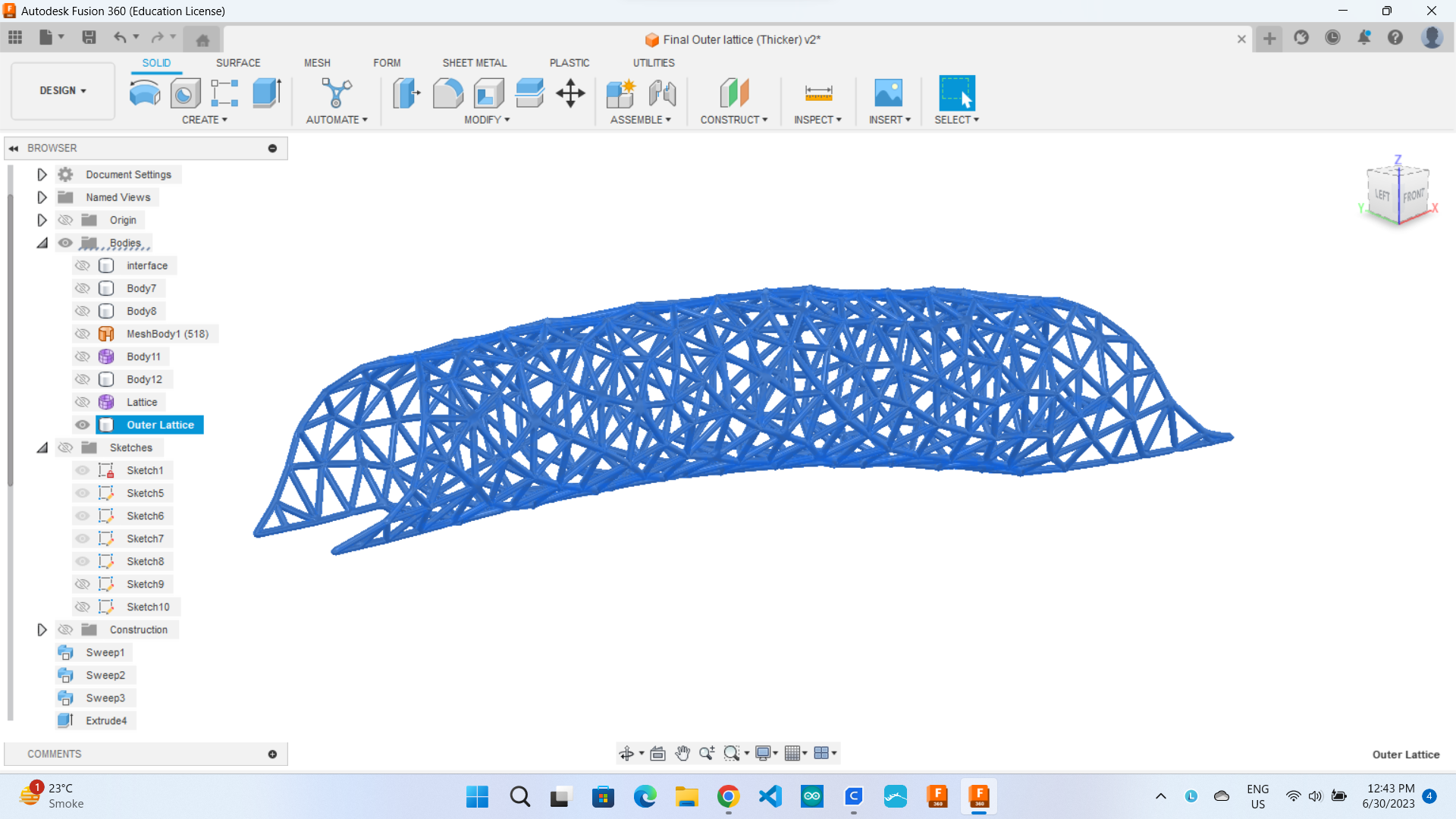1456x819 pixels.
Task: Expand the Document Settings node
Action: [42, 174]
